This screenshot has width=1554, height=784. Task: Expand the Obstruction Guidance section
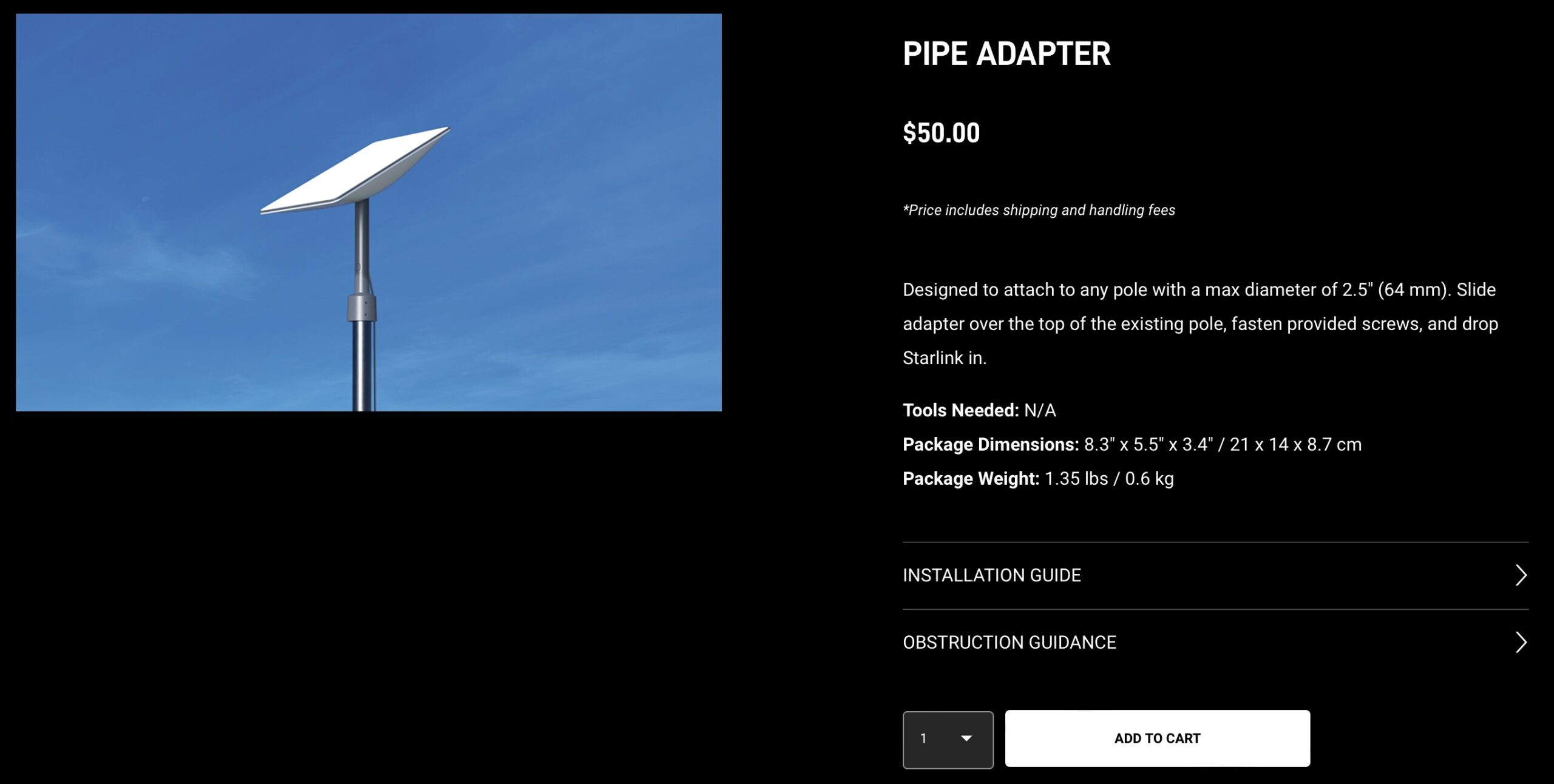(1009, 642)
